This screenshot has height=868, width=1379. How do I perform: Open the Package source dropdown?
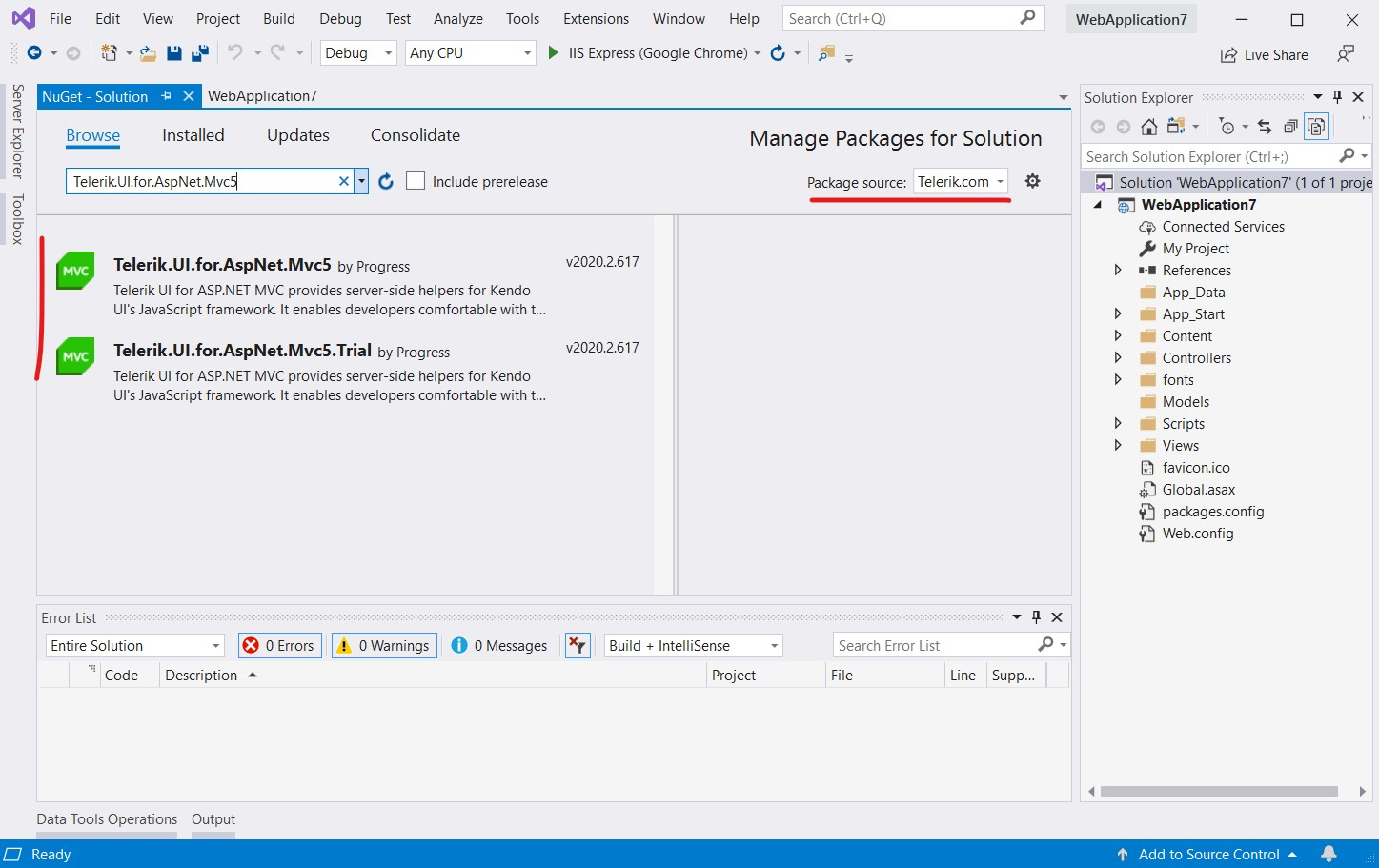(x=961, y=181)
